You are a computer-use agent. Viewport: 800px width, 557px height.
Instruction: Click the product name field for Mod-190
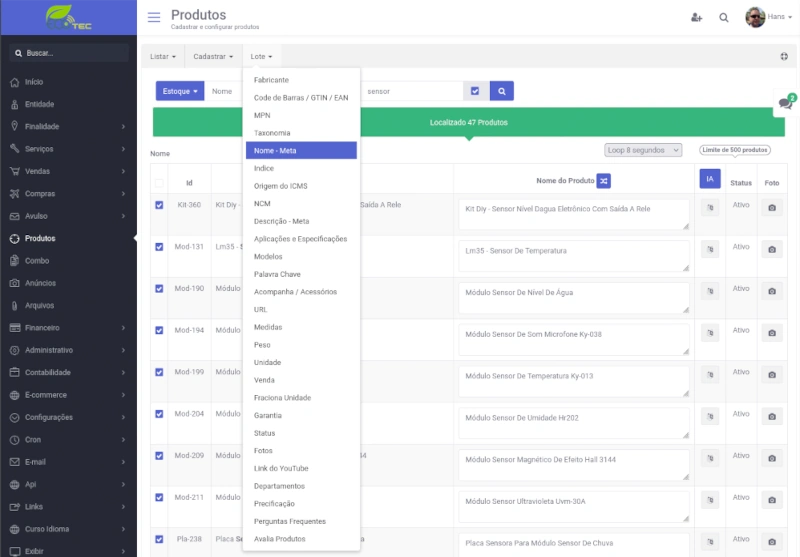(574, 297)
